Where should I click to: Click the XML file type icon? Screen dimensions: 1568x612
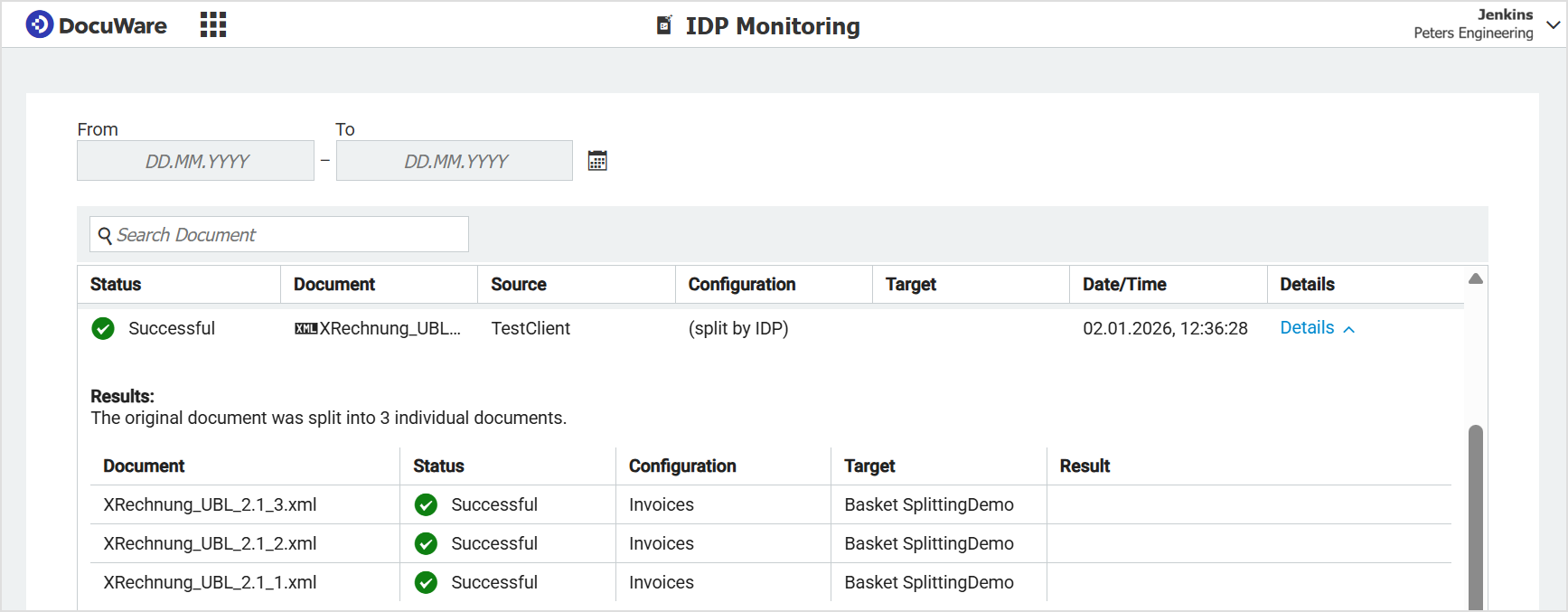click(x=305, y=329)
